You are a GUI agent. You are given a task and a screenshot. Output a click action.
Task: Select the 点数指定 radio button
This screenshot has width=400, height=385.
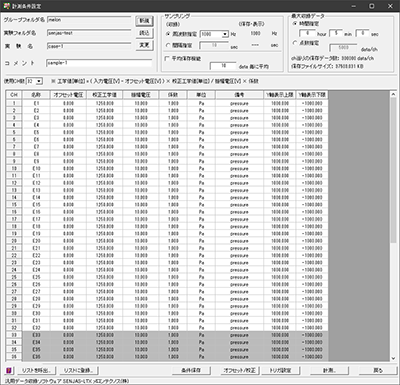295,43
